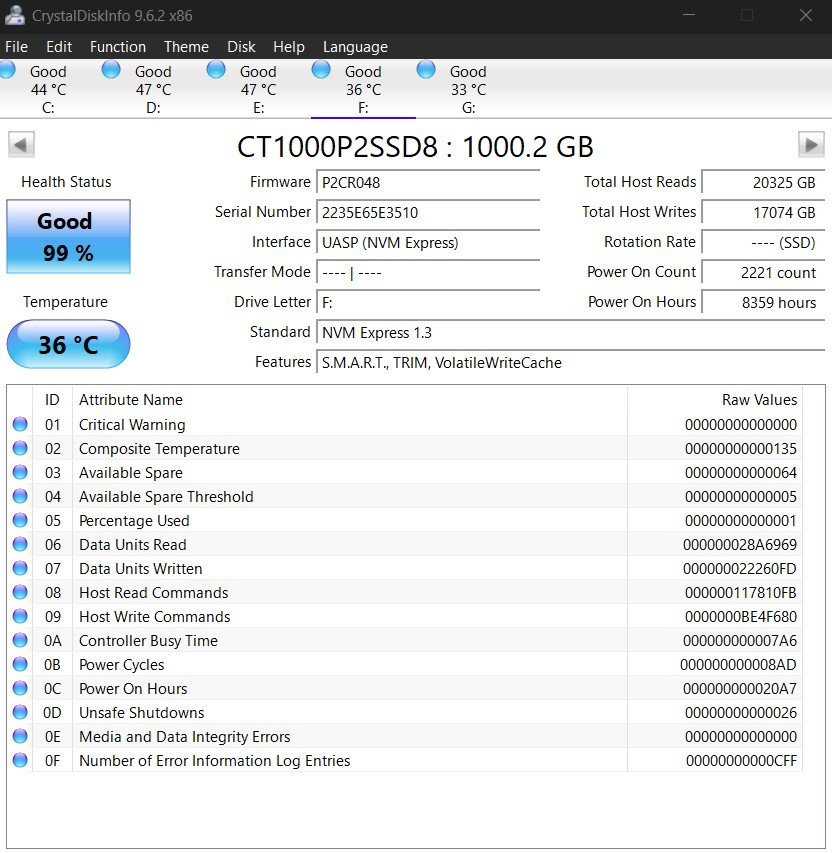
Task: Open the Theme menu
Action: 186,47
